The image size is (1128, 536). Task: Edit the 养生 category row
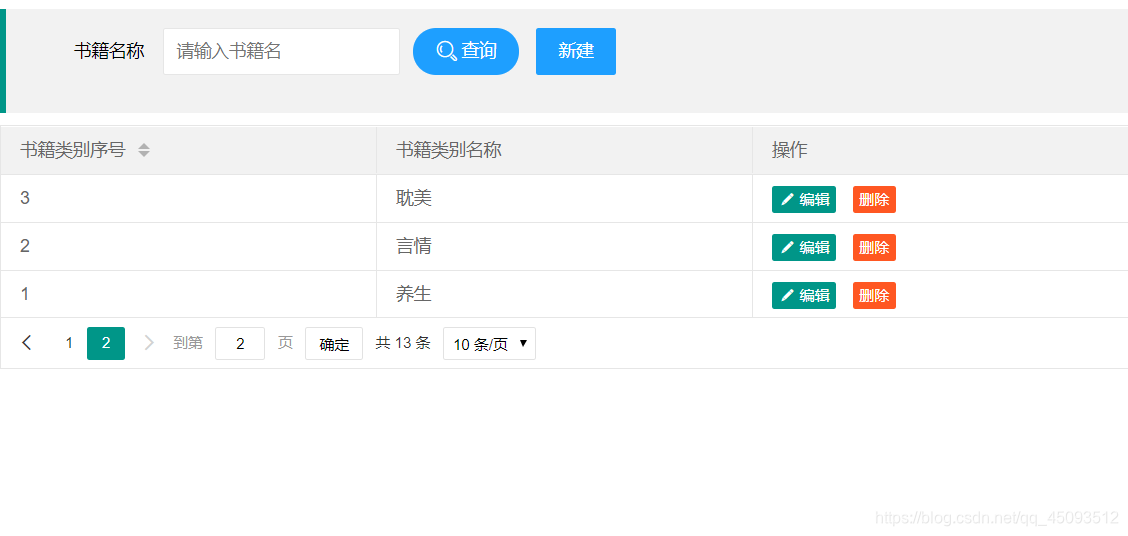pos(804,295)
